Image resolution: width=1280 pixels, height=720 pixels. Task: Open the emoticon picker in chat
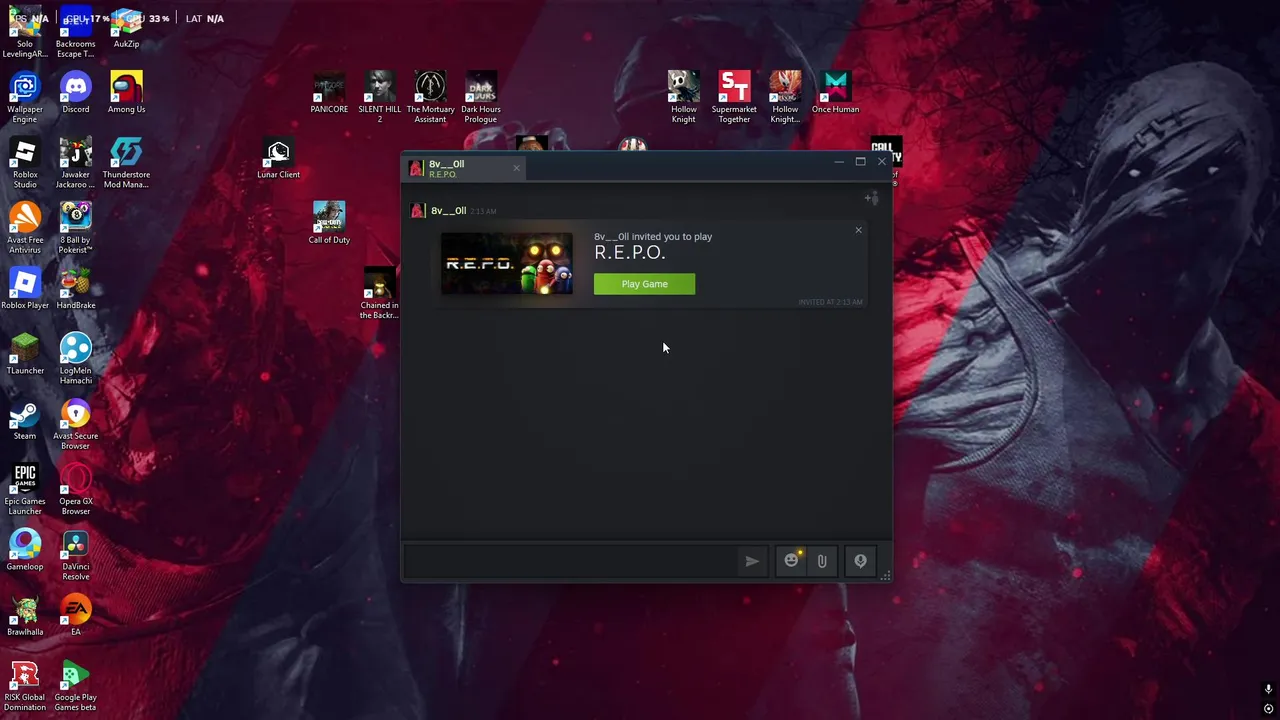tap(791, 561)
